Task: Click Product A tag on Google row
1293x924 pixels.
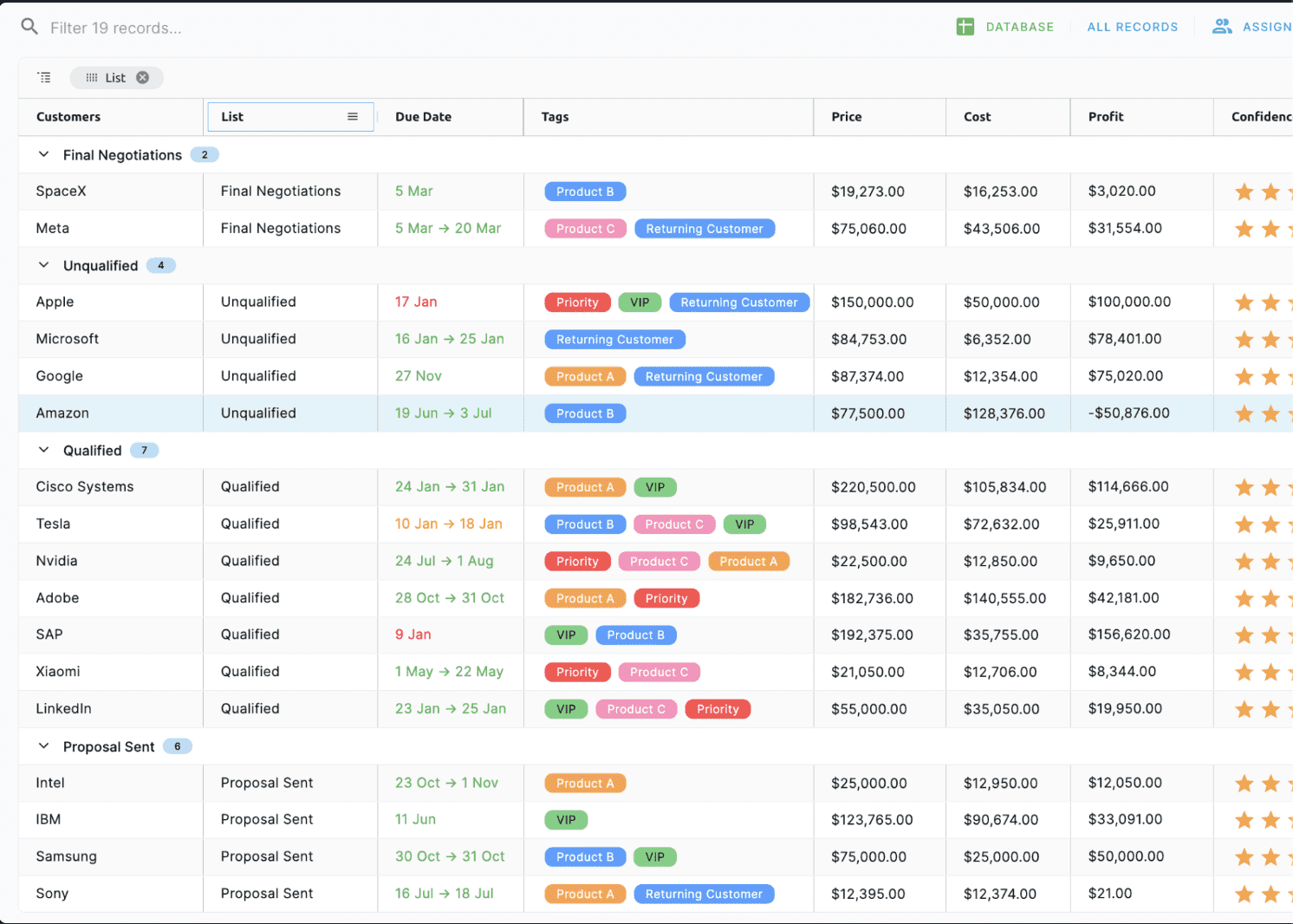Action: pyautogui.click(x=585, y=376)
